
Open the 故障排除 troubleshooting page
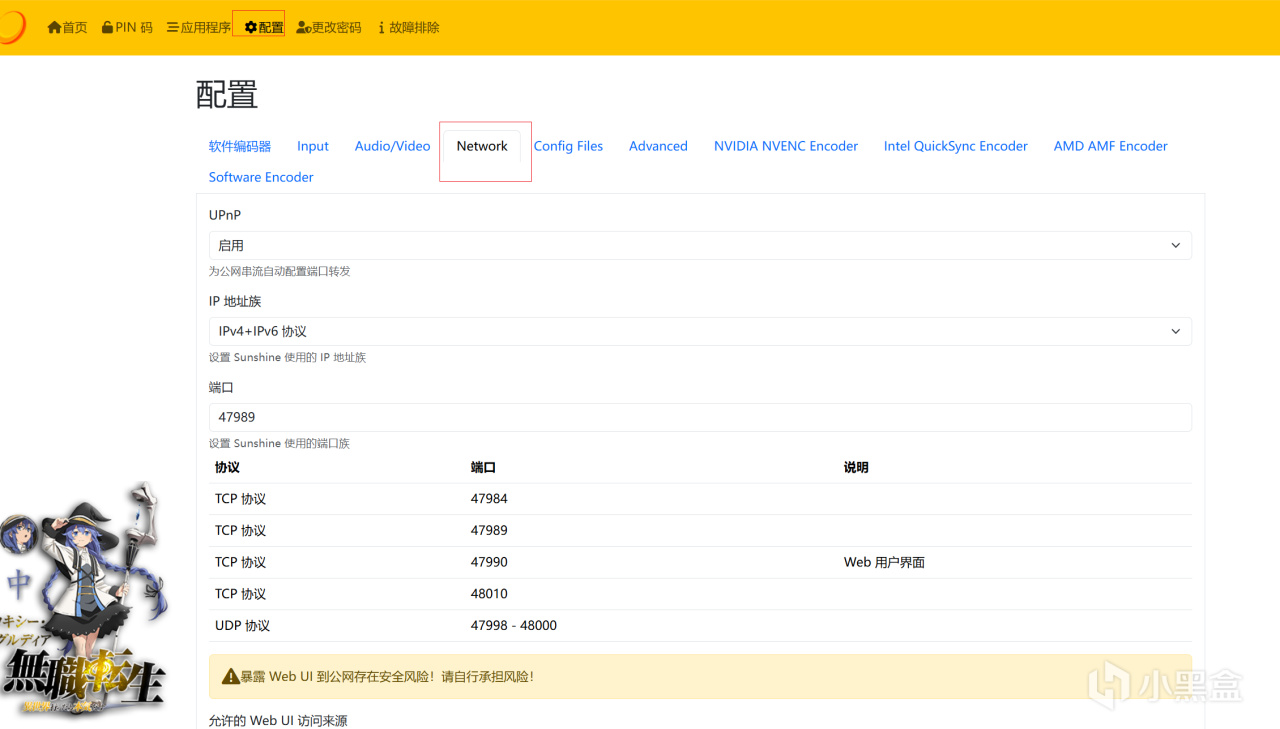pyautogui.click(x=409, y=27)
